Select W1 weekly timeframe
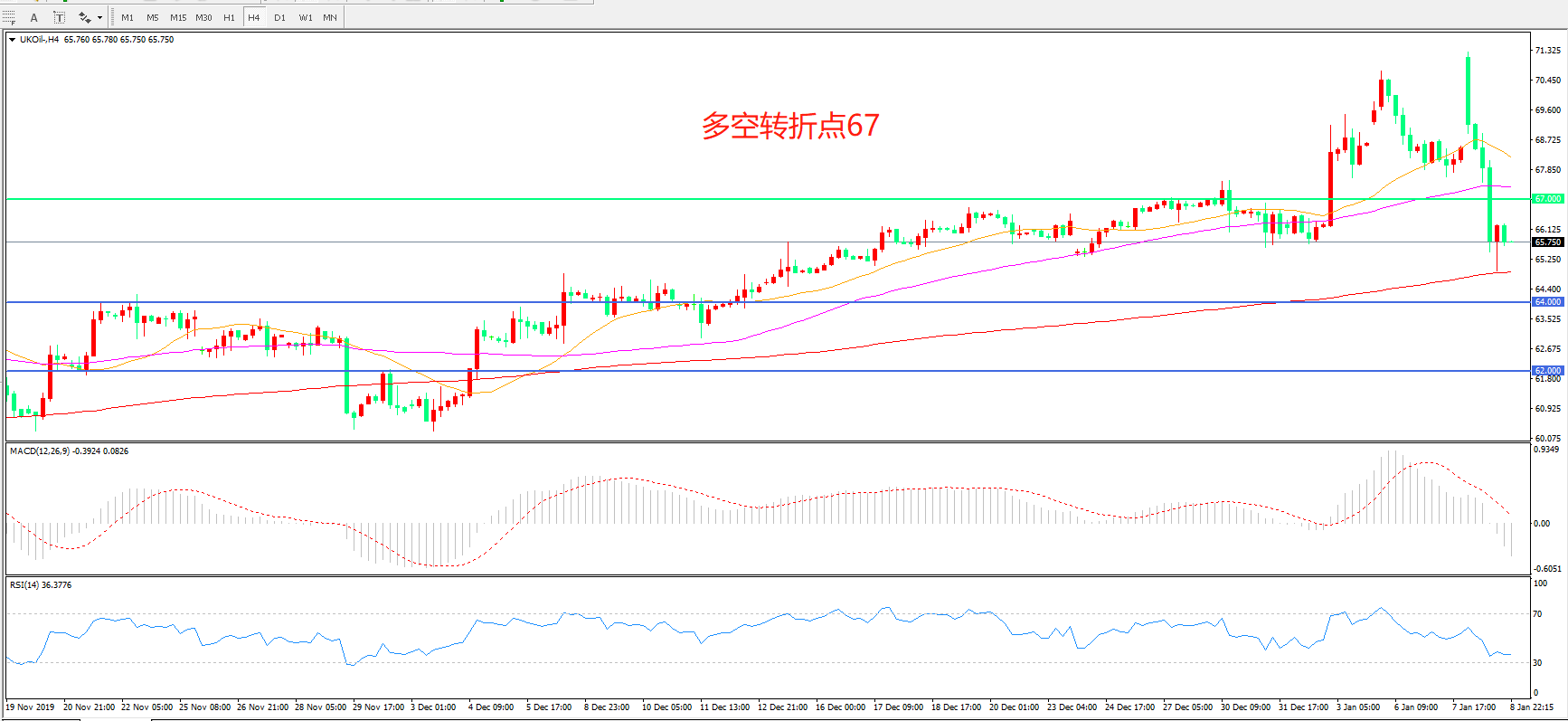 tap(306, 17)
